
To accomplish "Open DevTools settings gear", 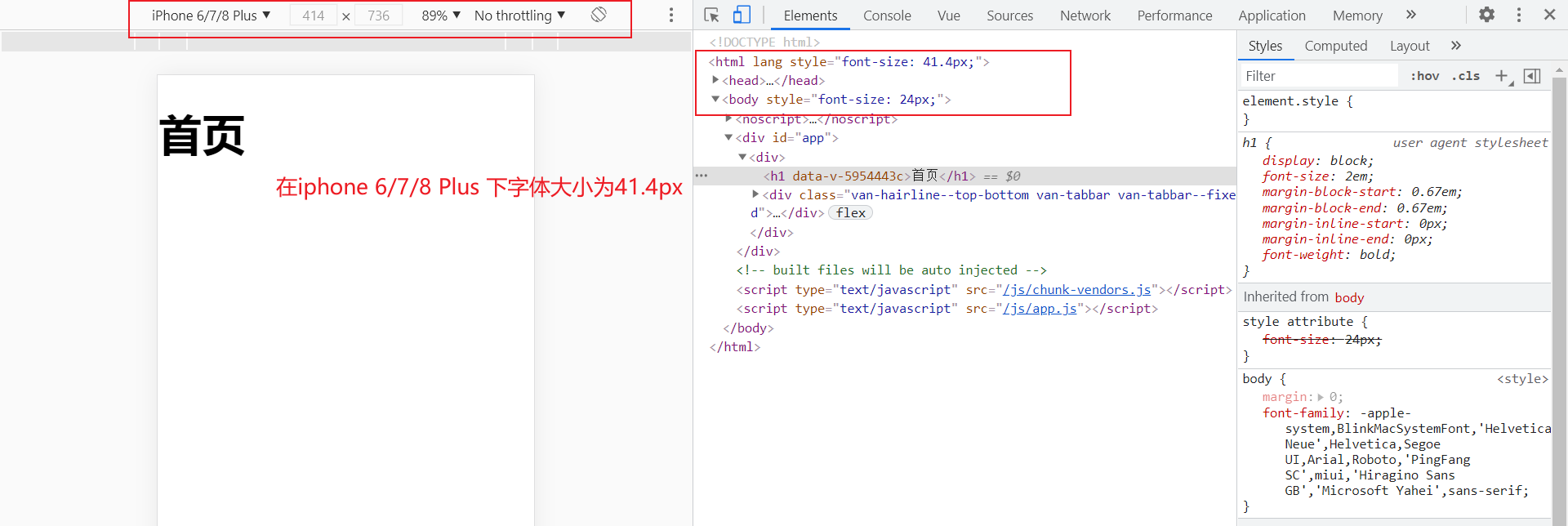I will click(x=1487, y=15).
